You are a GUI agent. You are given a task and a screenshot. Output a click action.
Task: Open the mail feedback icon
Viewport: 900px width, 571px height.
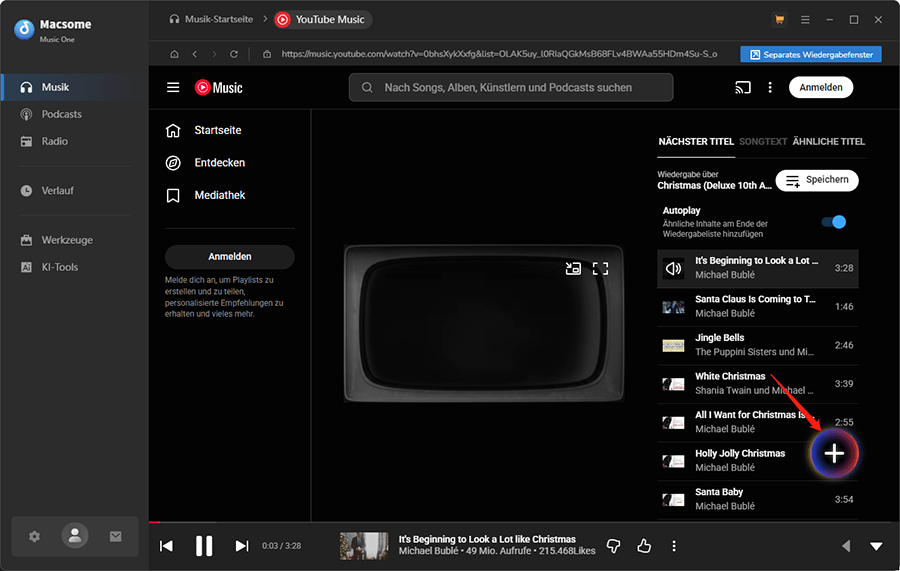tap(115, 536)
